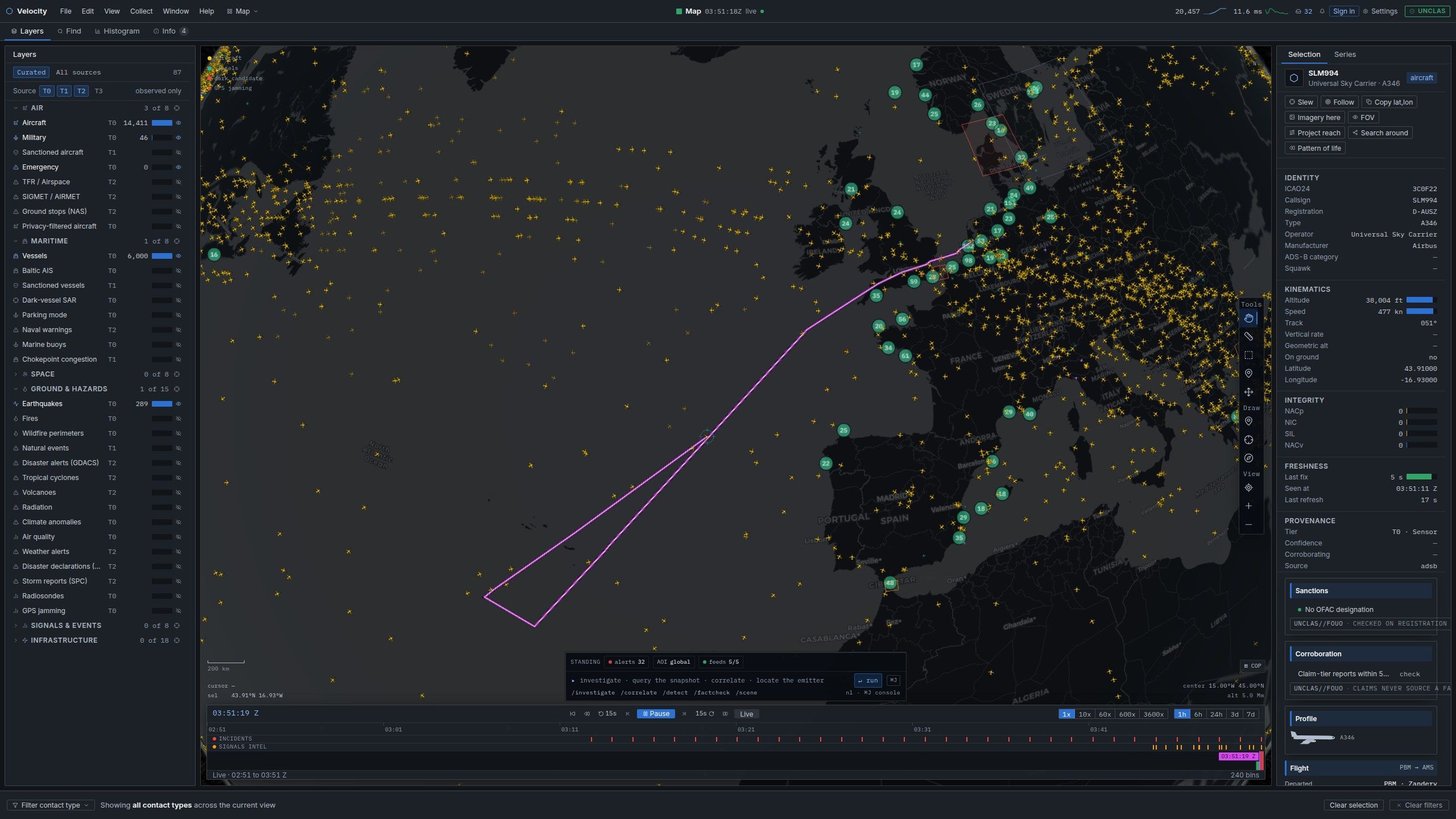Image resolution: width=1456 pixels, height=819 pixels.
Task: Jump to timeline start icon
Action: click(573, 714)
